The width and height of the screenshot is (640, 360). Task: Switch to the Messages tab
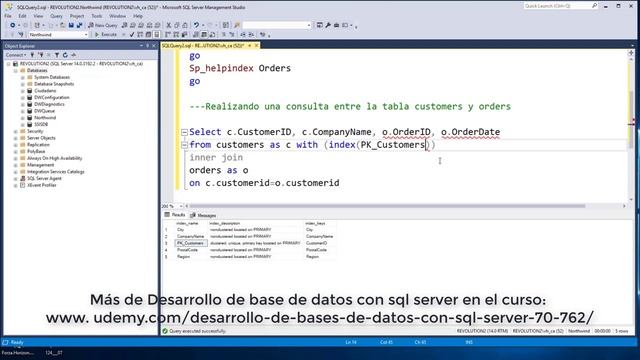pyautogui.click(x=203, y=215)
